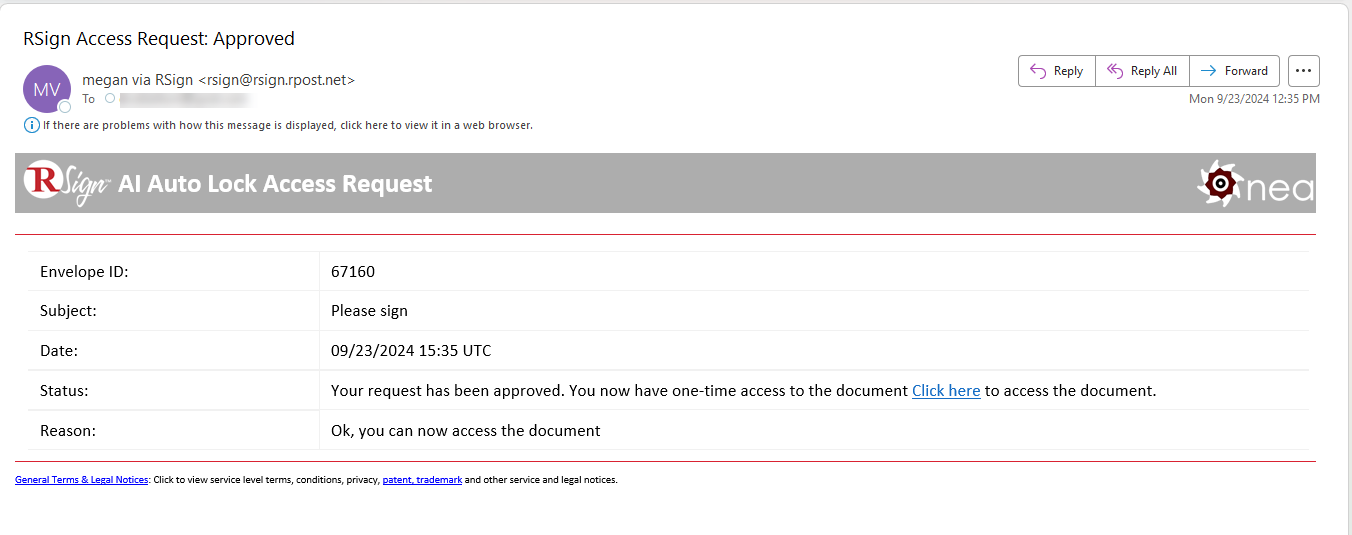Click the view in web browser notice
The height and width of the screenshot is (535, 1352).
tap(287, 125)
